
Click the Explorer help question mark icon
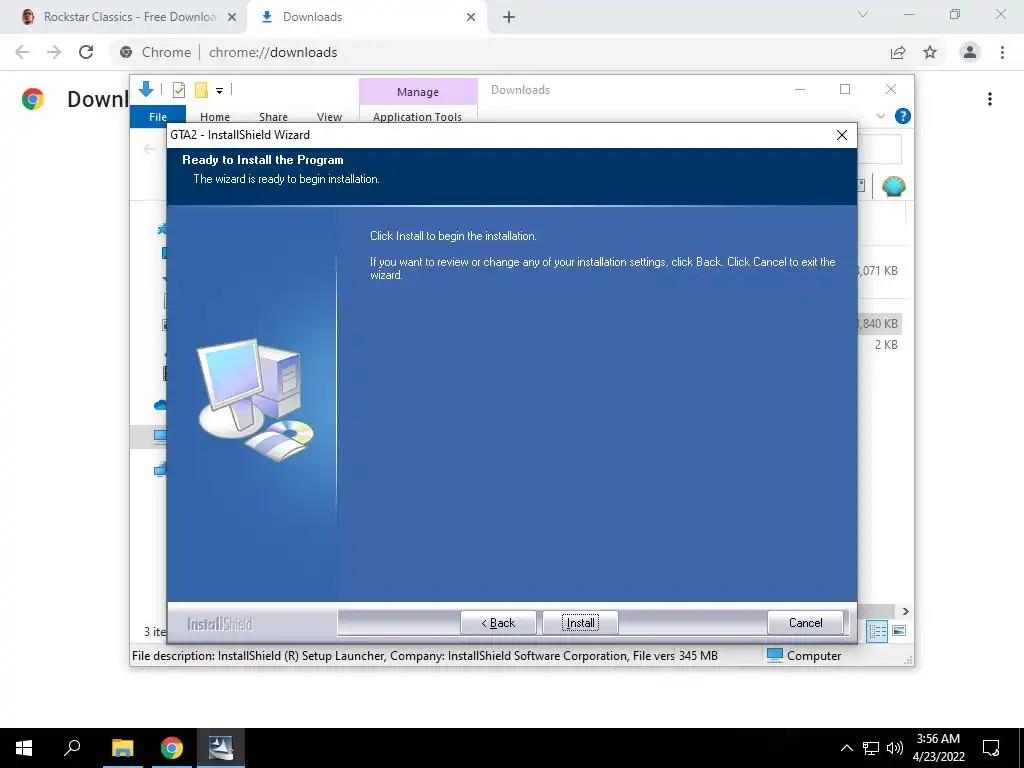[903, 116]
